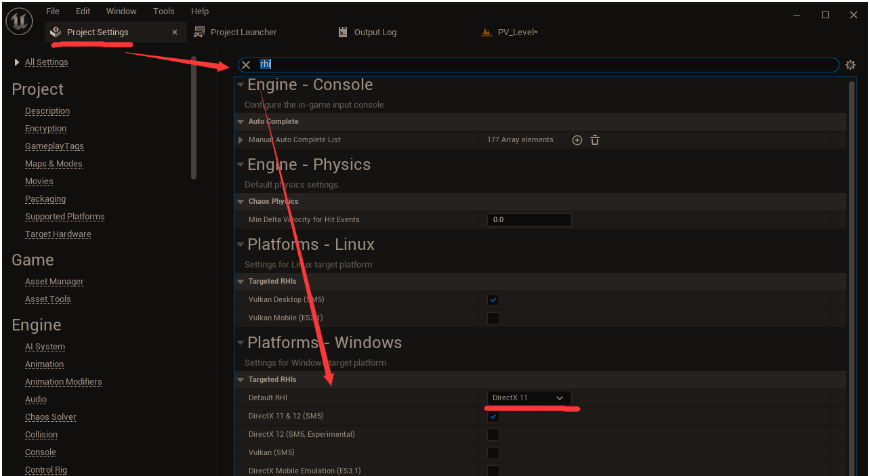
Task: Open Animation settings
Action: point(44,364)
